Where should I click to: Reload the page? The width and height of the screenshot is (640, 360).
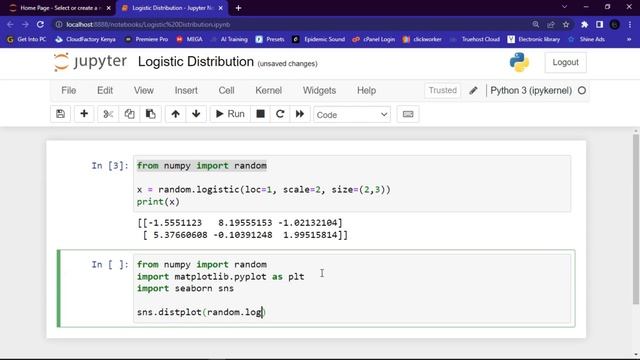tap(40, 24)
